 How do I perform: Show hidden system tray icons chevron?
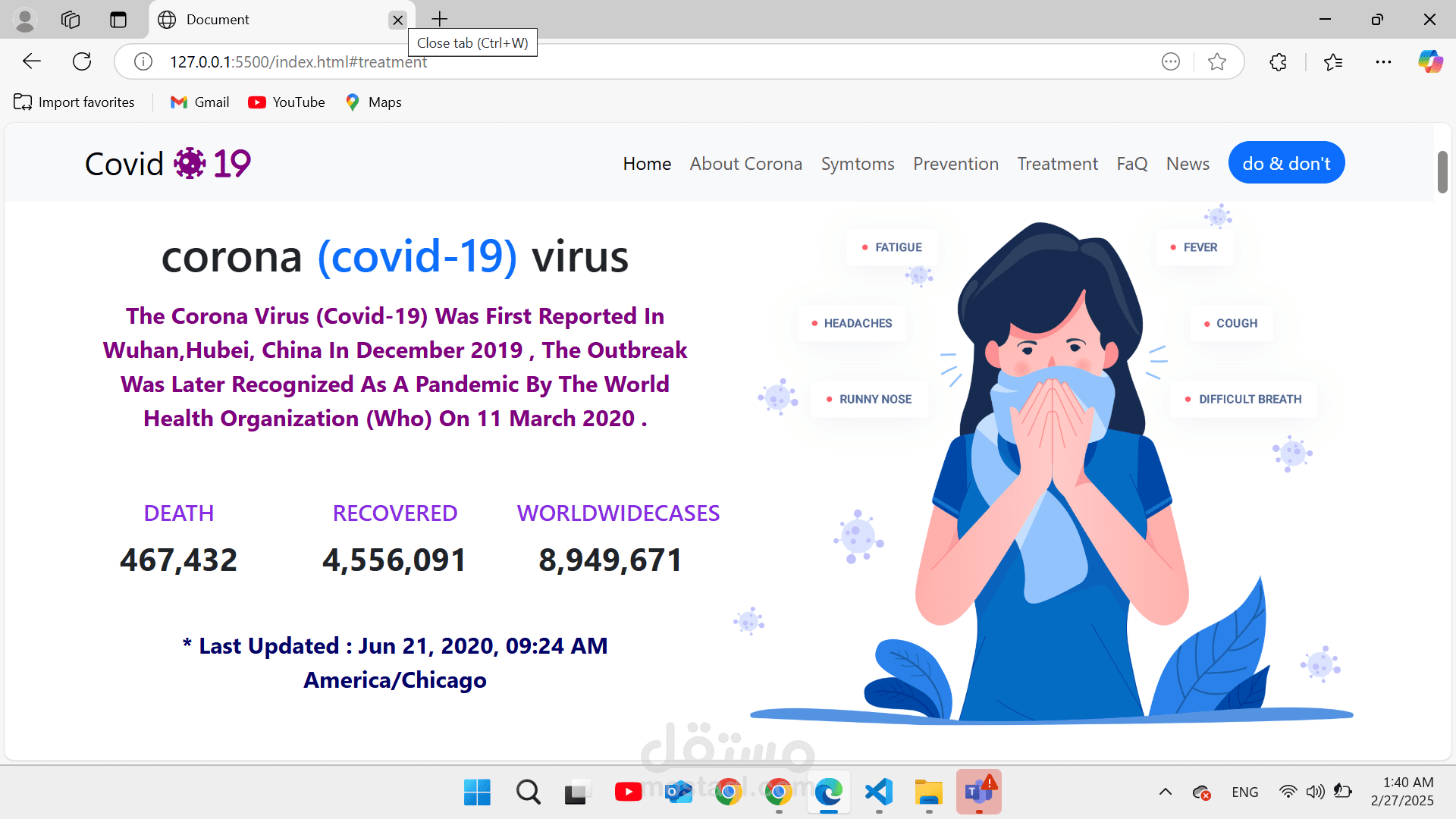[1166, 792]
